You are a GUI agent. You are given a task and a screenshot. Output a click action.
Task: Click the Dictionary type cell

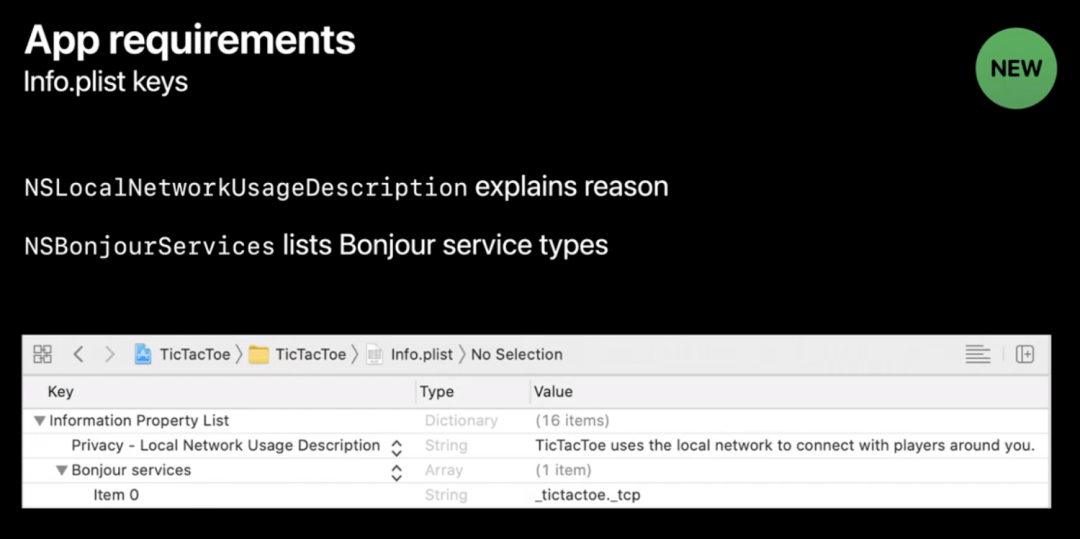click(x=461, y=421)
